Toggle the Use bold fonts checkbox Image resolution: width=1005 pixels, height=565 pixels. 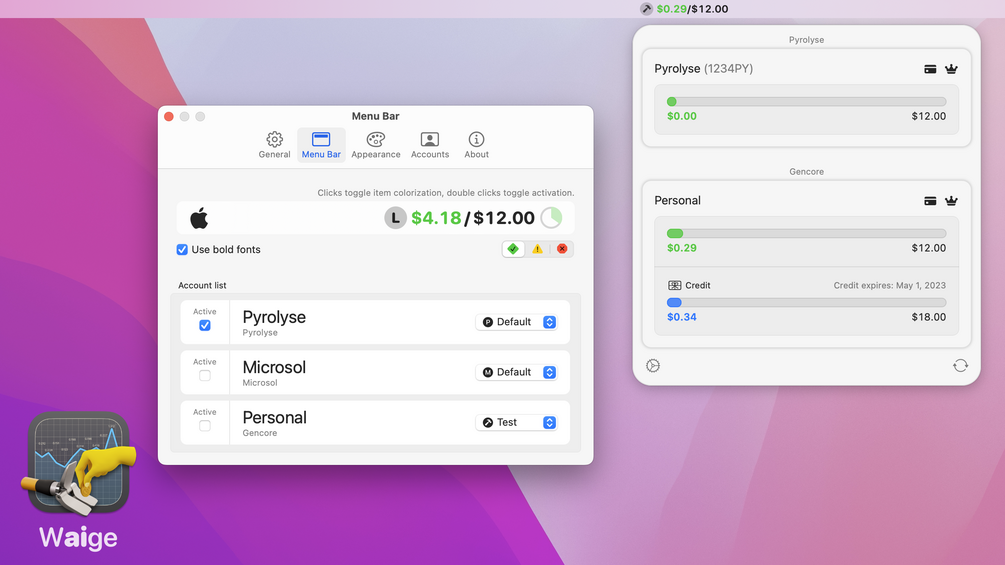pos(182,250)
